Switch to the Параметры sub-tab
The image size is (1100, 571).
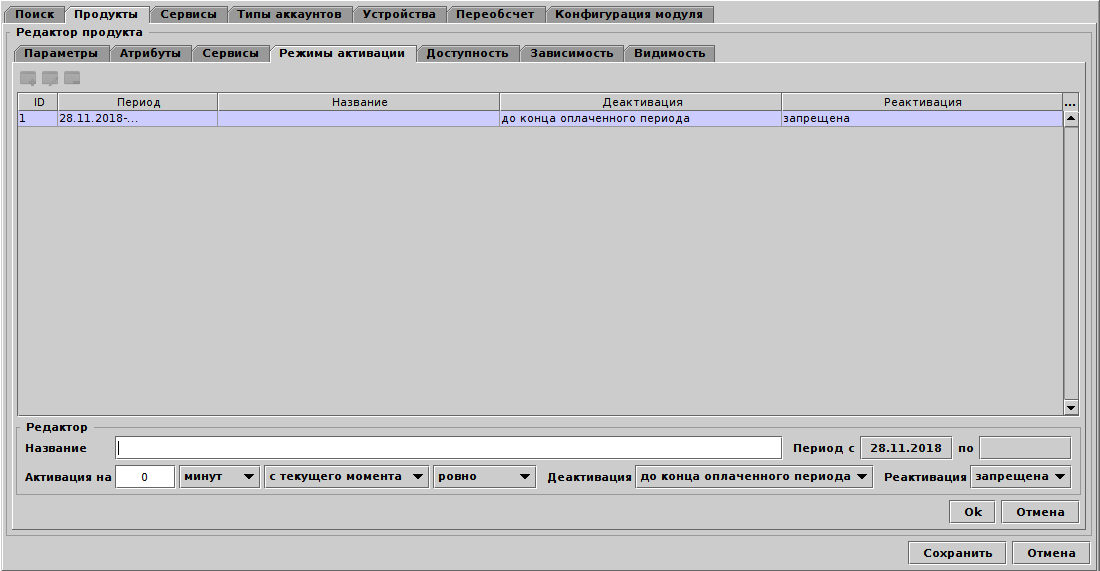pos(61,53)
